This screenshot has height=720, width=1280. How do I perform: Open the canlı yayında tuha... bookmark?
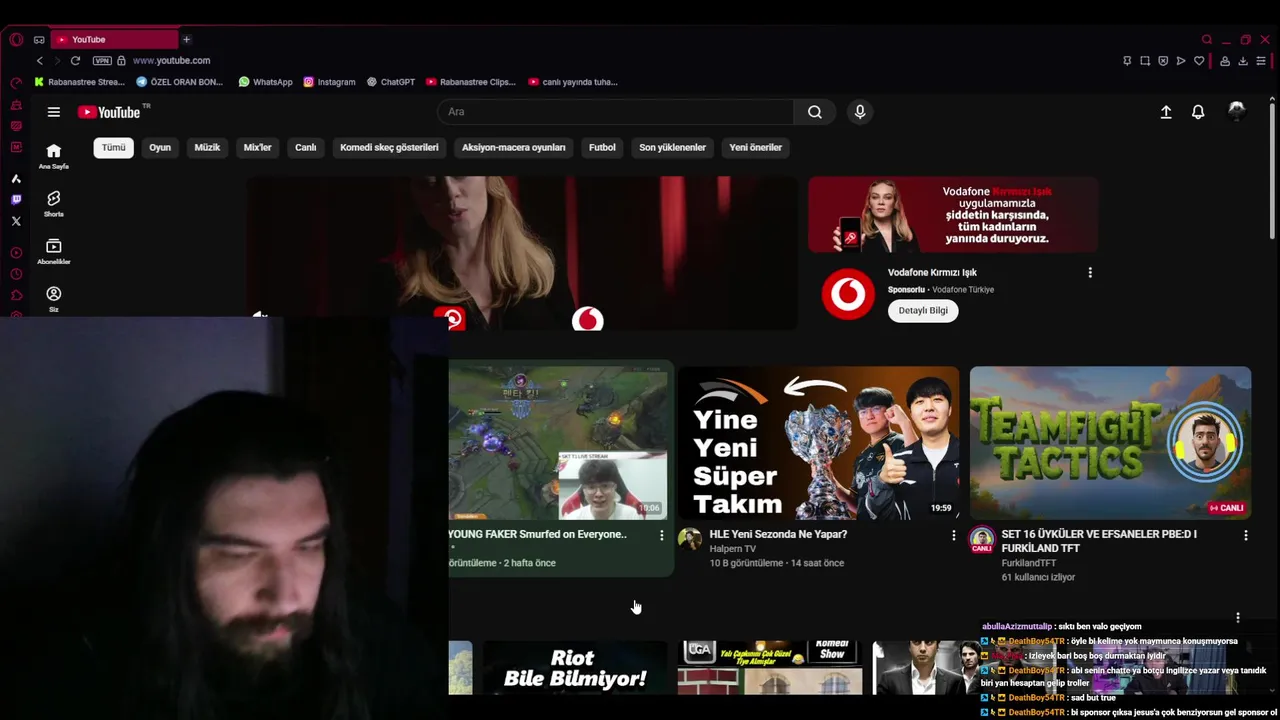[x=573, y=82]
